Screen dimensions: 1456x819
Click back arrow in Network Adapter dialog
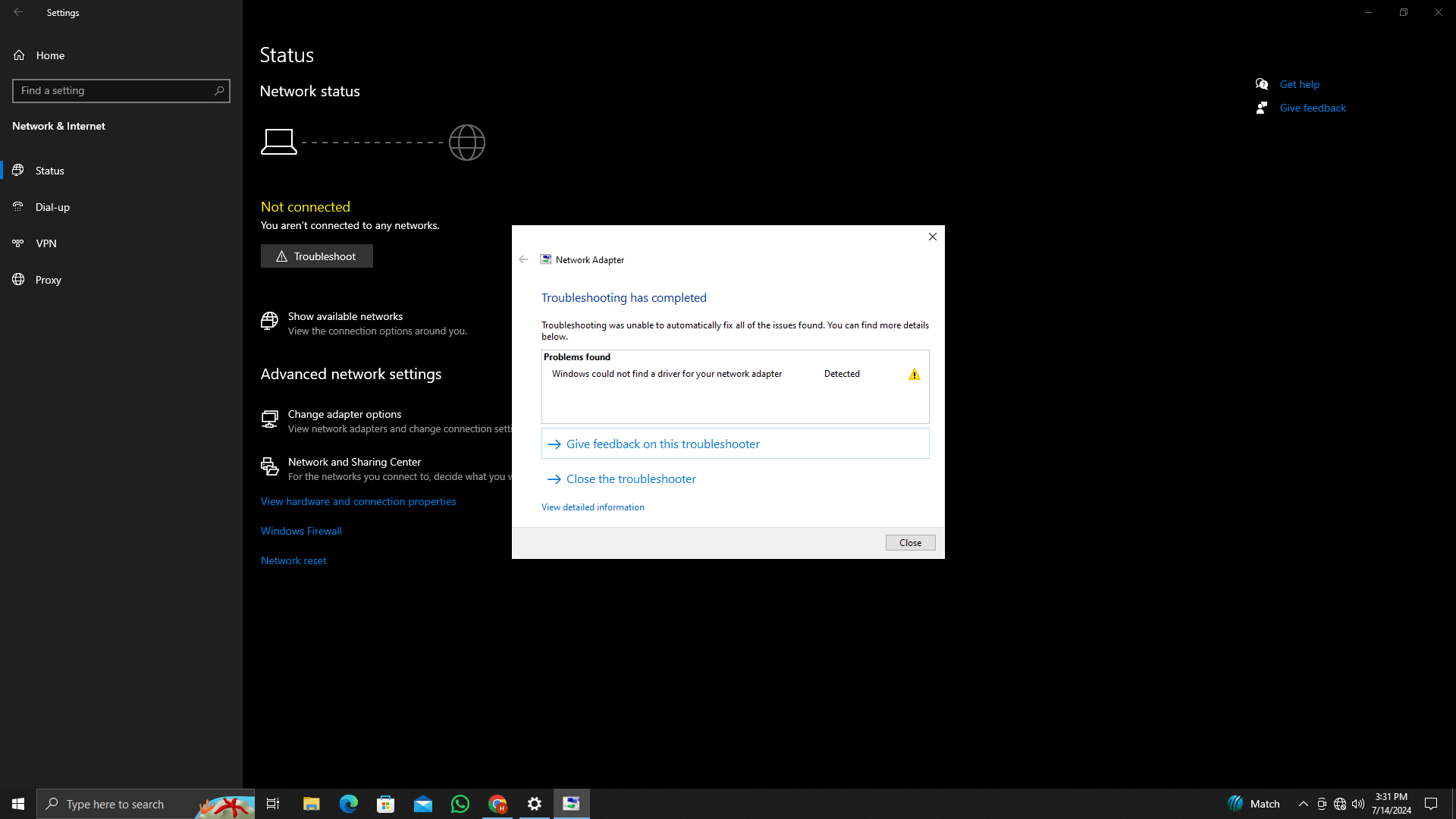point(523,259)
